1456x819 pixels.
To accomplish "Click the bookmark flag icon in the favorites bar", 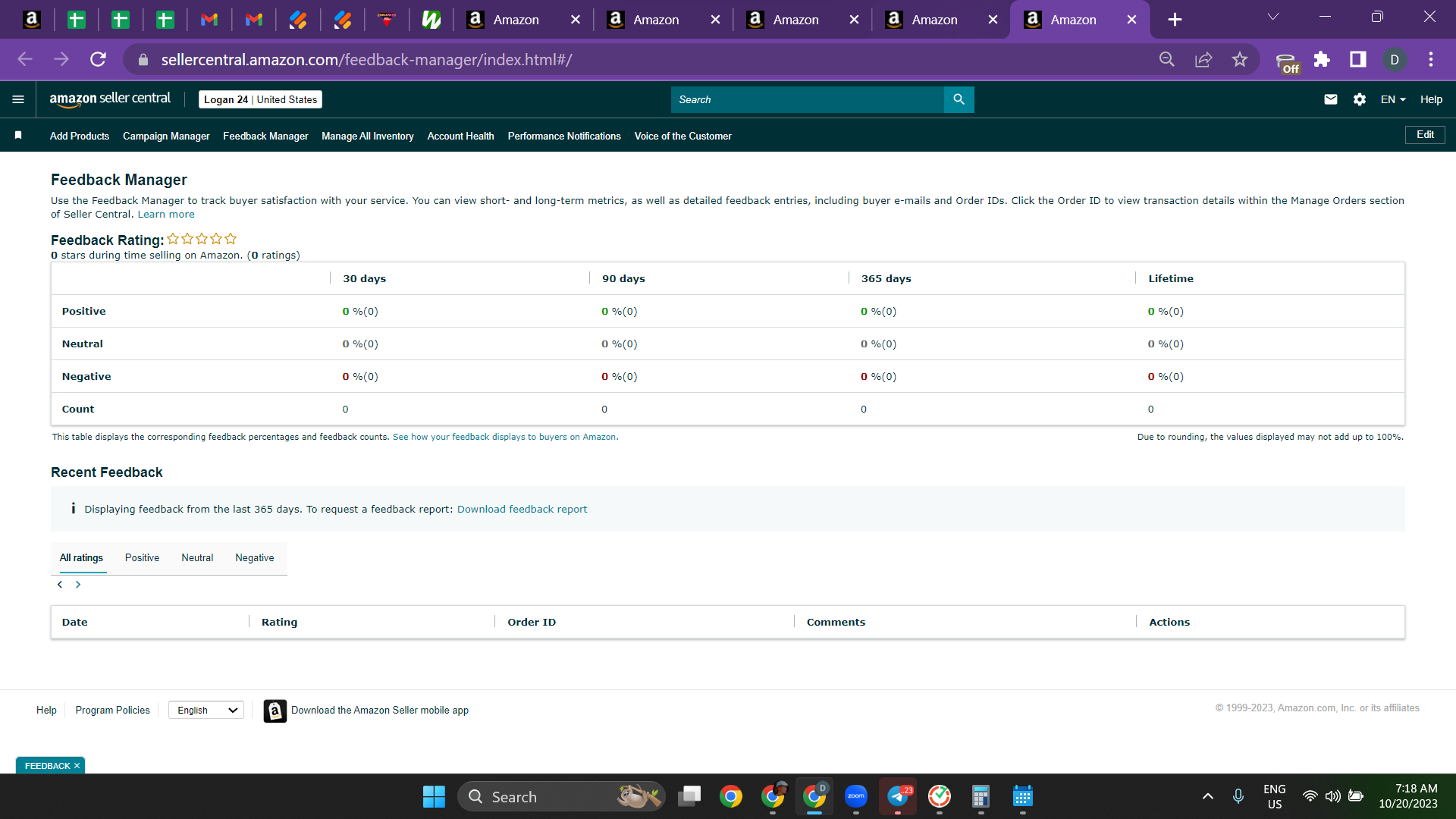I will point(18,135).
